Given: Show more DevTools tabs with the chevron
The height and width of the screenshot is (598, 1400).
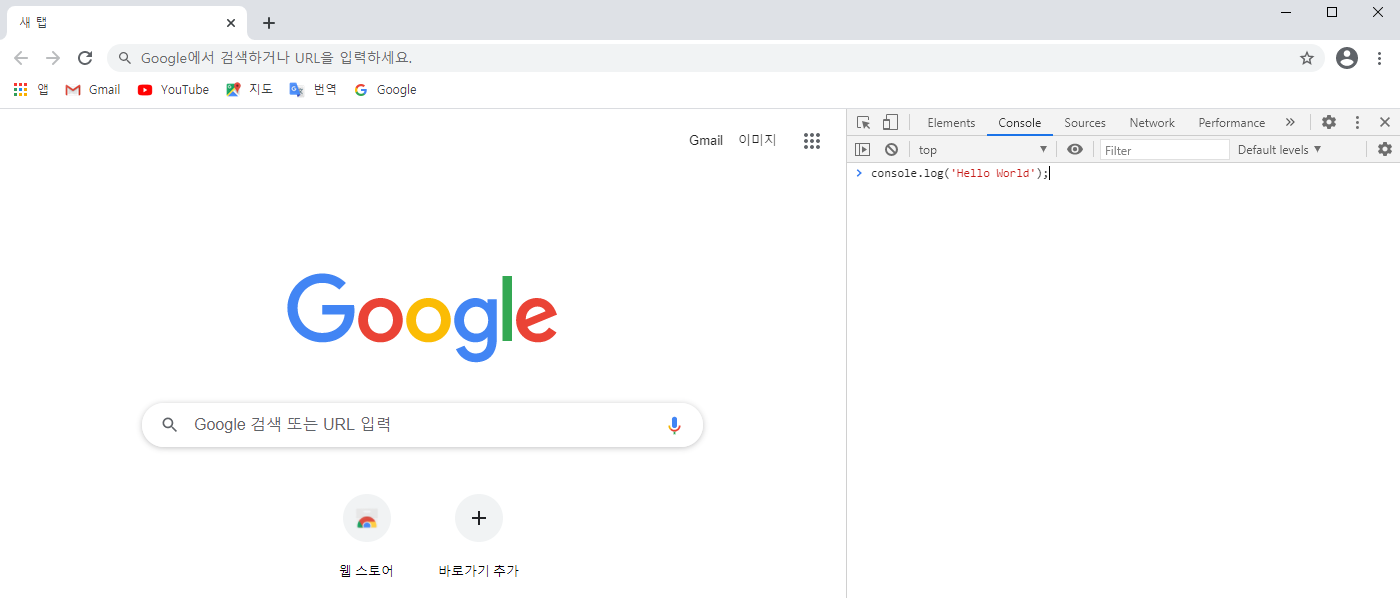Looking at the screenshot, I should [1290, 122].
